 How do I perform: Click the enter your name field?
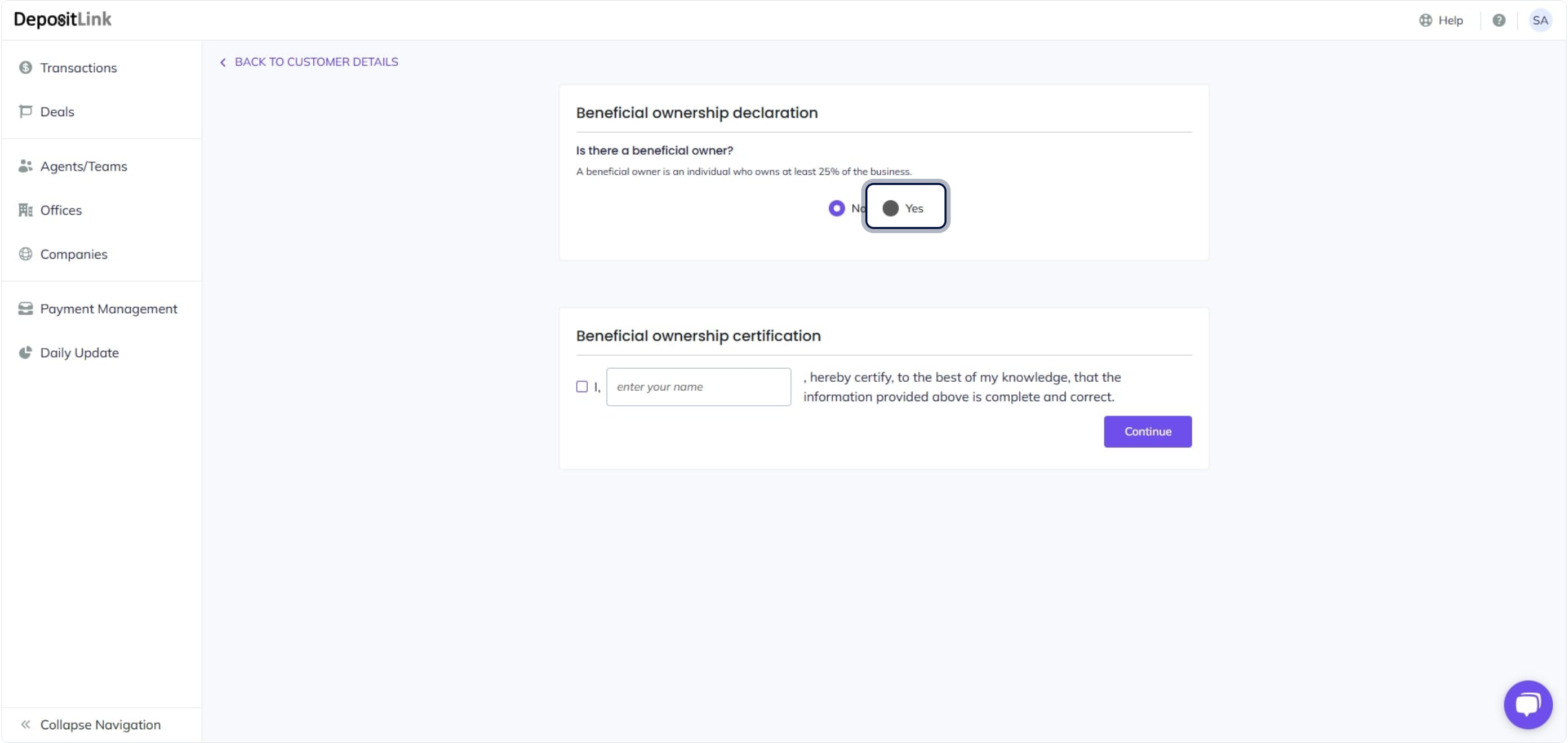click(x=698, y=387)
